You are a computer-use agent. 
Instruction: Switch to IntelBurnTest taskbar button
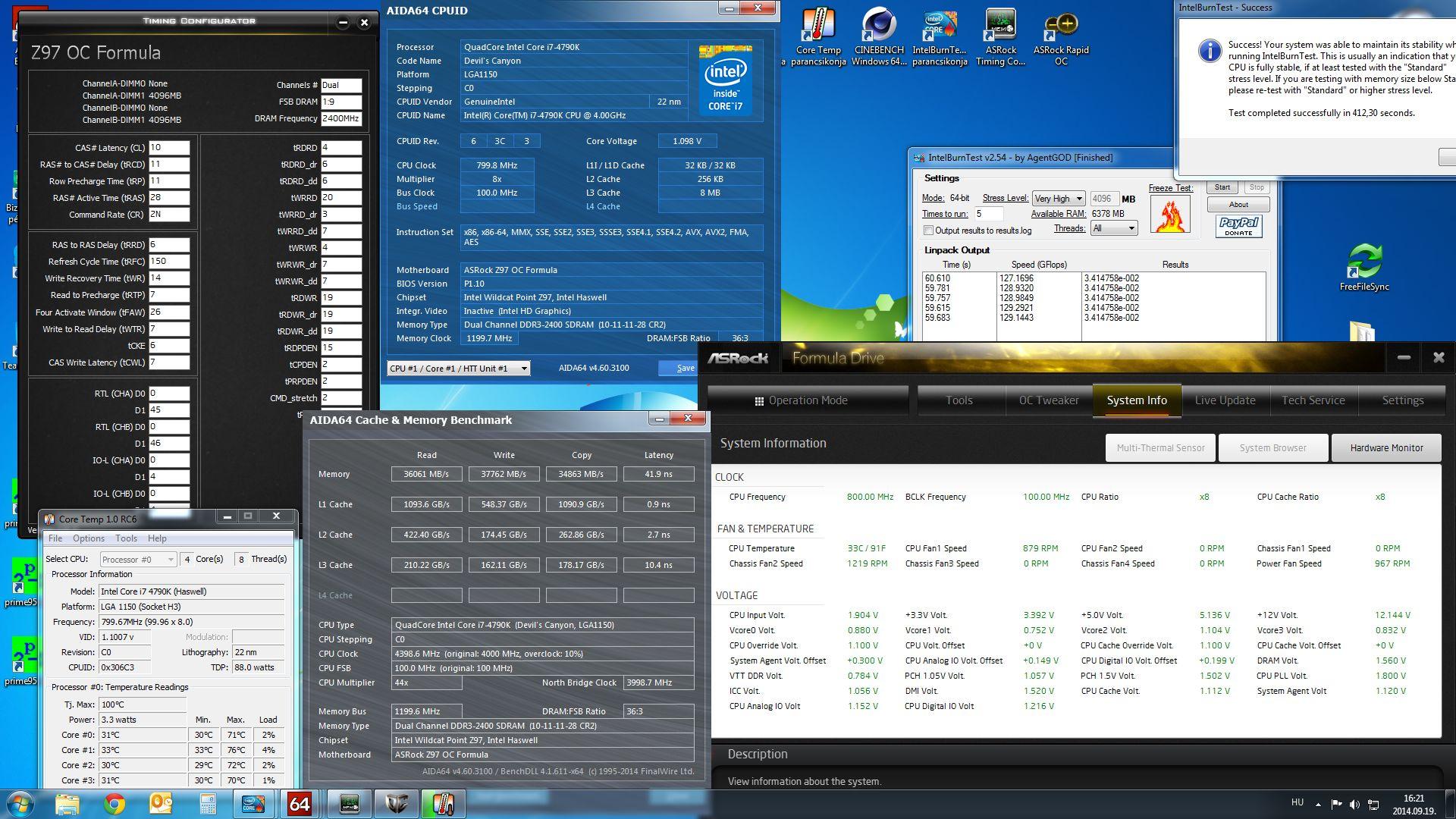[253, 804]
